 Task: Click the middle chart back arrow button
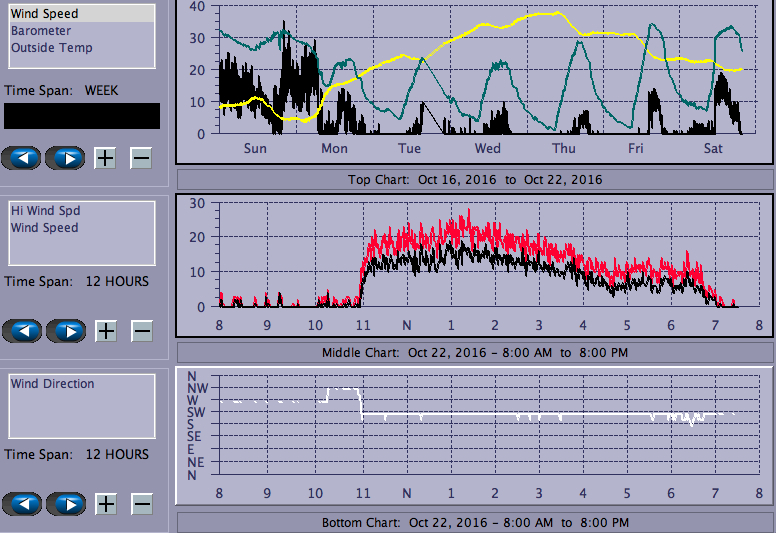tap(22, 331)
